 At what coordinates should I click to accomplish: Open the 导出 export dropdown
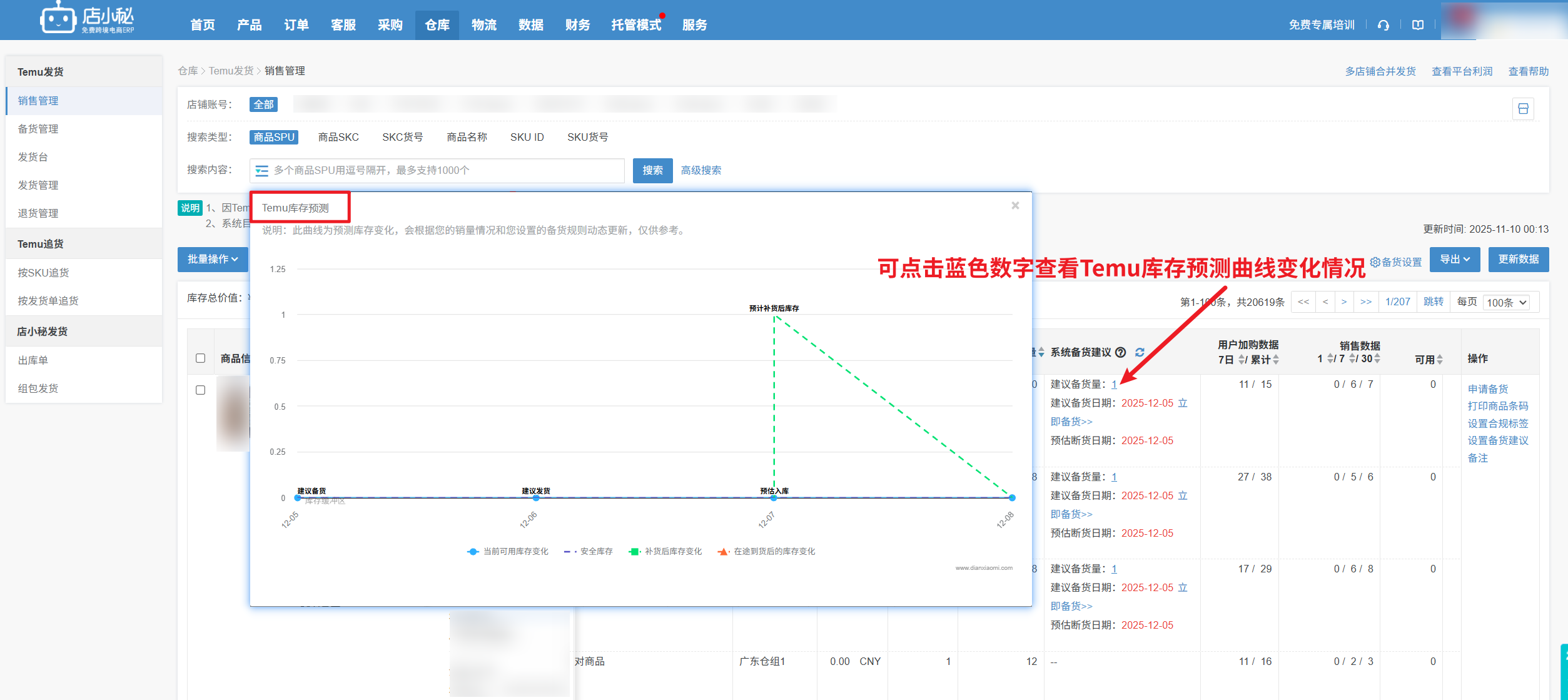1454,259
